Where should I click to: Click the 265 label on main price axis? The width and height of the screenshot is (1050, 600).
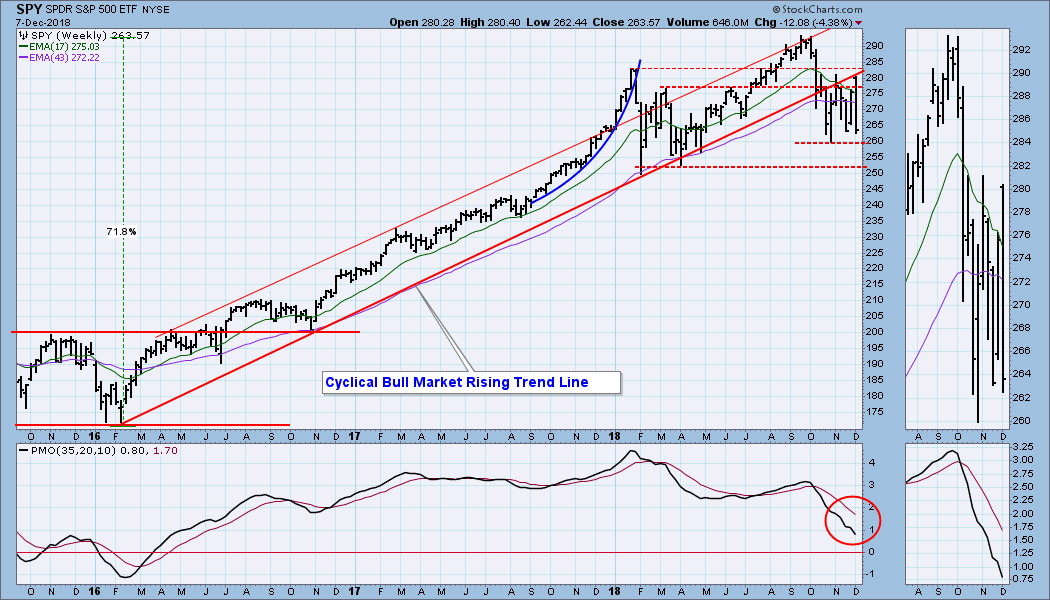coord(875,125)
